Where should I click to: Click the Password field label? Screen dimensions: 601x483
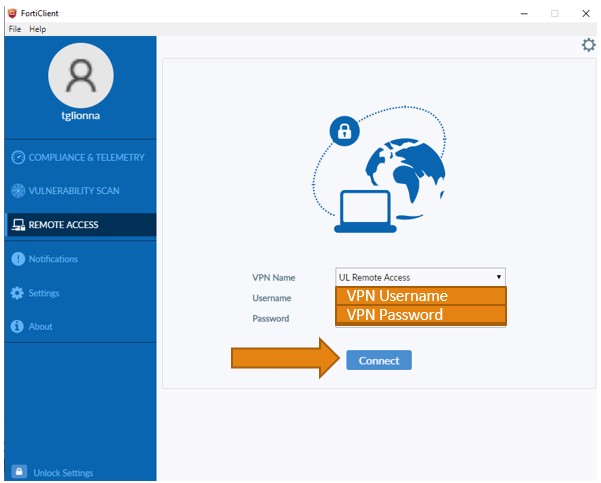click(271, 318)
